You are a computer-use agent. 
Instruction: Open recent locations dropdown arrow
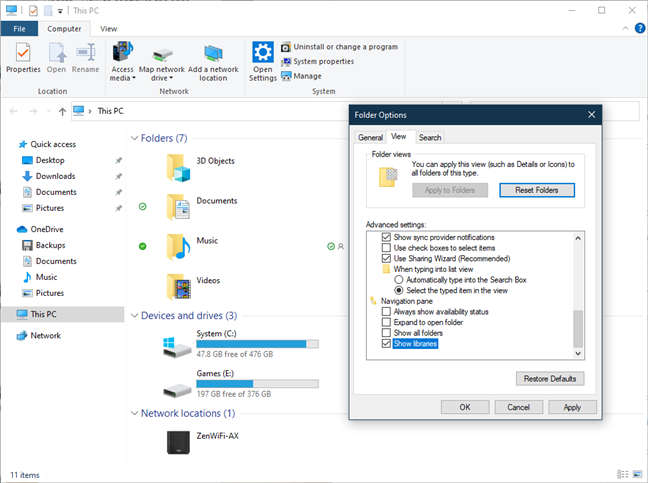(x=49, y=111)
